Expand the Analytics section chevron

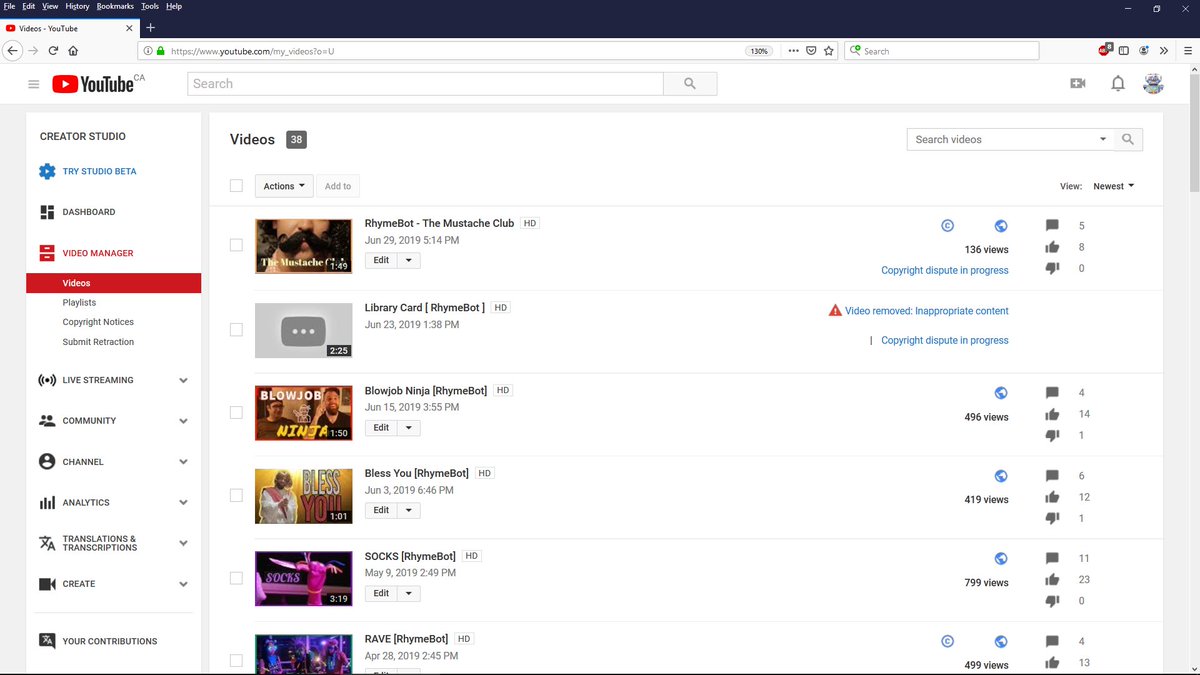183,503
